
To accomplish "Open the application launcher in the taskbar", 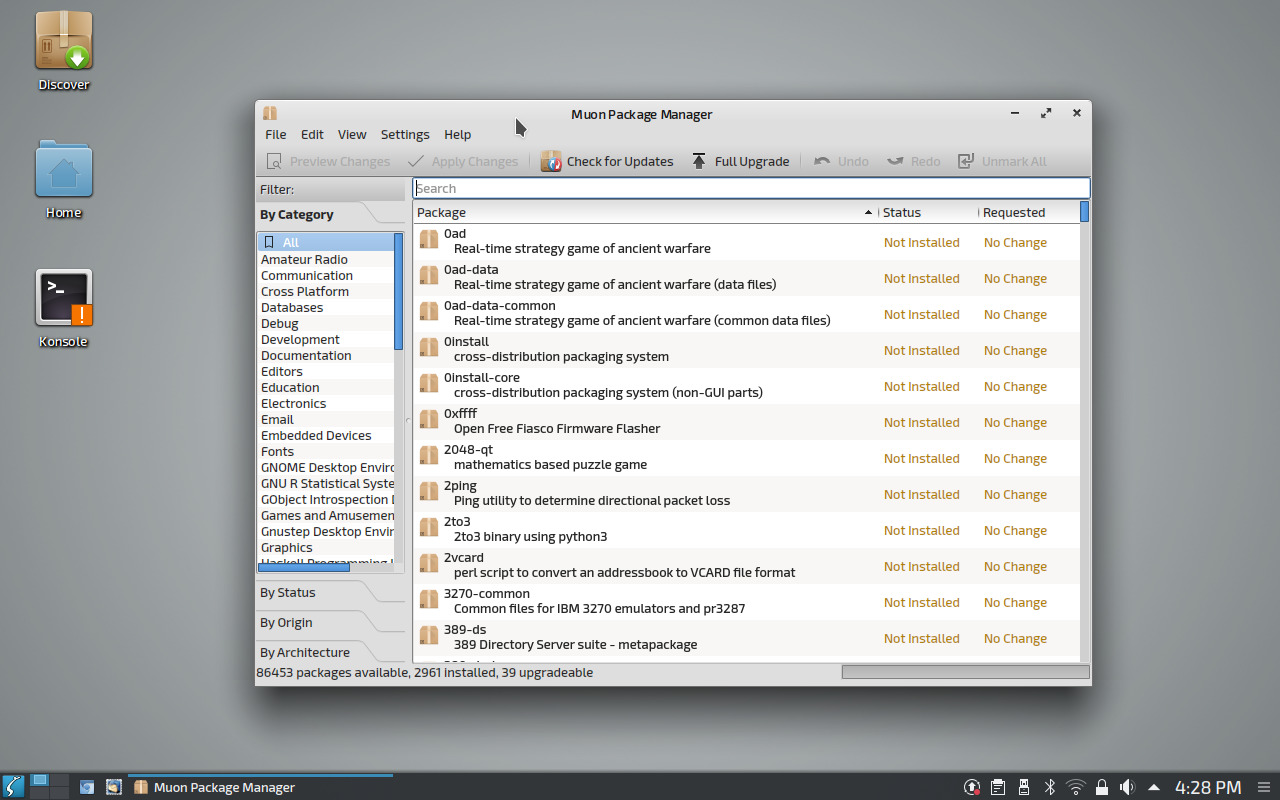I will pyautogui.click(x=12, y=787).
